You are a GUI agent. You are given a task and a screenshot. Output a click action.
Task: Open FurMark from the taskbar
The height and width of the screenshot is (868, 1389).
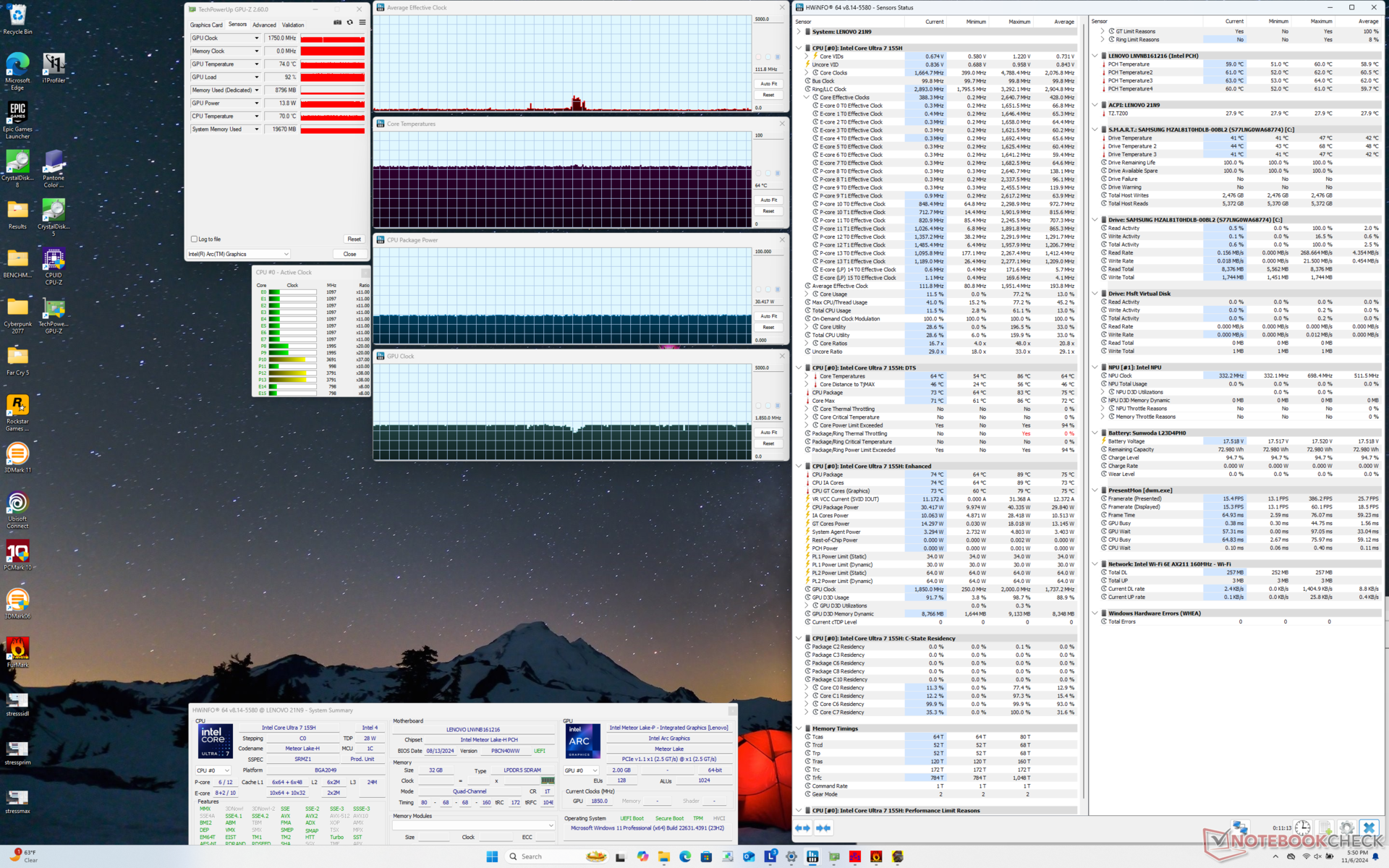pyautogui.click(x=876, y=856)
